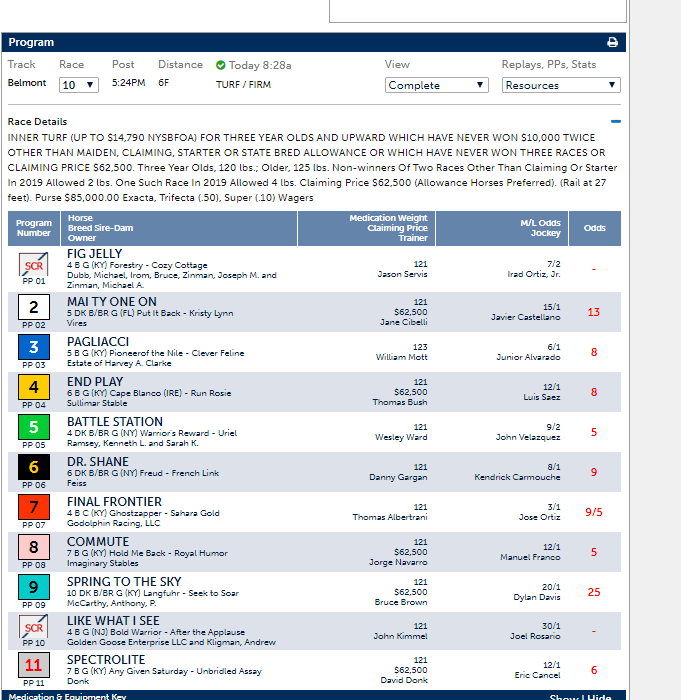Viewport: 681px width, 700px height.
Task: Click teal number 9 Spring To The Sky badge
Action: click(34, 587)
